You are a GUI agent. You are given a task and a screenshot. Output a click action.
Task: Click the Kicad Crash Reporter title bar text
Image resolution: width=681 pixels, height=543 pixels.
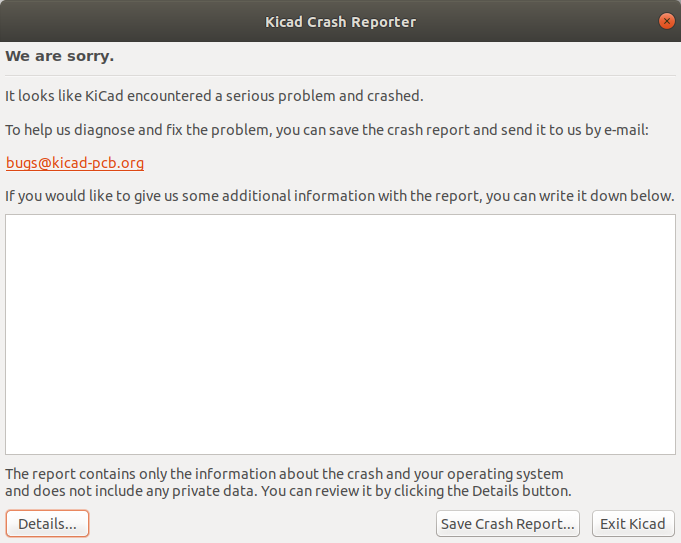pyautogui.click(x=340, y=21)
